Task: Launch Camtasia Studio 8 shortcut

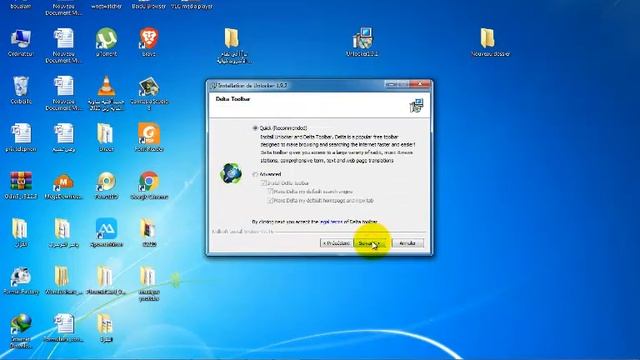Action: click(149, 93)
